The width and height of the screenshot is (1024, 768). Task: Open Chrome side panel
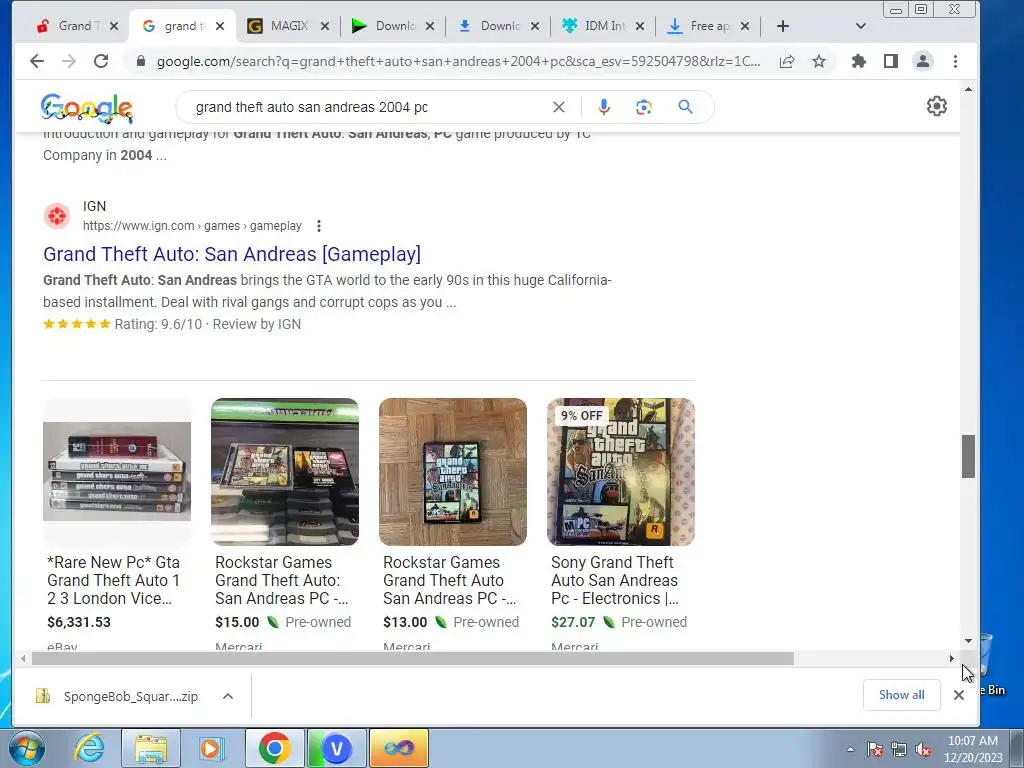[x=891, y=61]
